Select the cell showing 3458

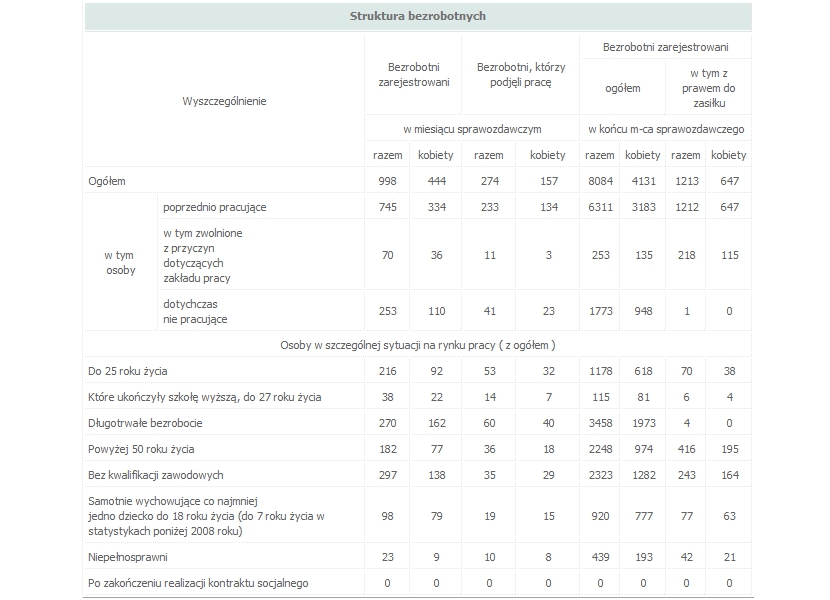click(x=599, y=423)
